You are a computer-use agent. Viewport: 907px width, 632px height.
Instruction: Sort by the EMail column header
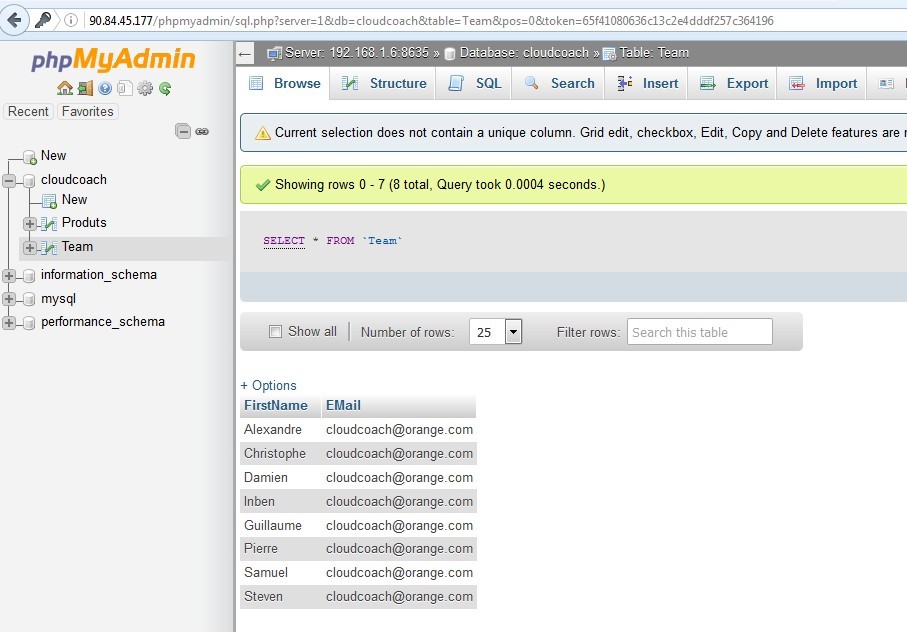(343, 405)
